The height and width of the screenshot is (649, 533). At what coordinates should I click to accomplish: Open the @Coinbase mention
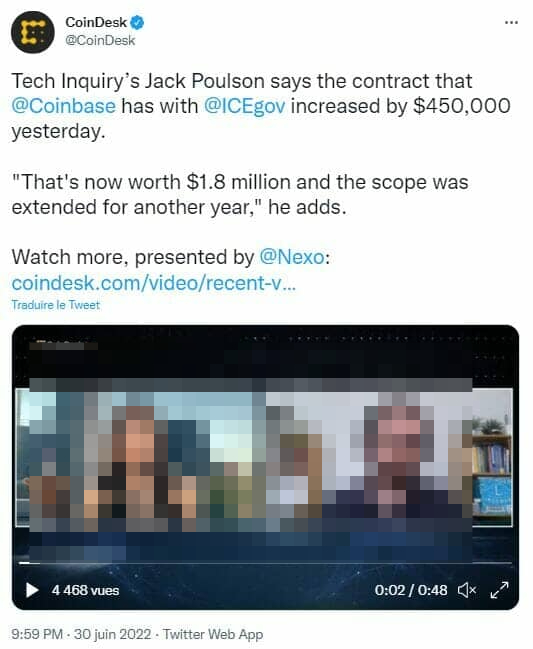[x=63, y=106]
